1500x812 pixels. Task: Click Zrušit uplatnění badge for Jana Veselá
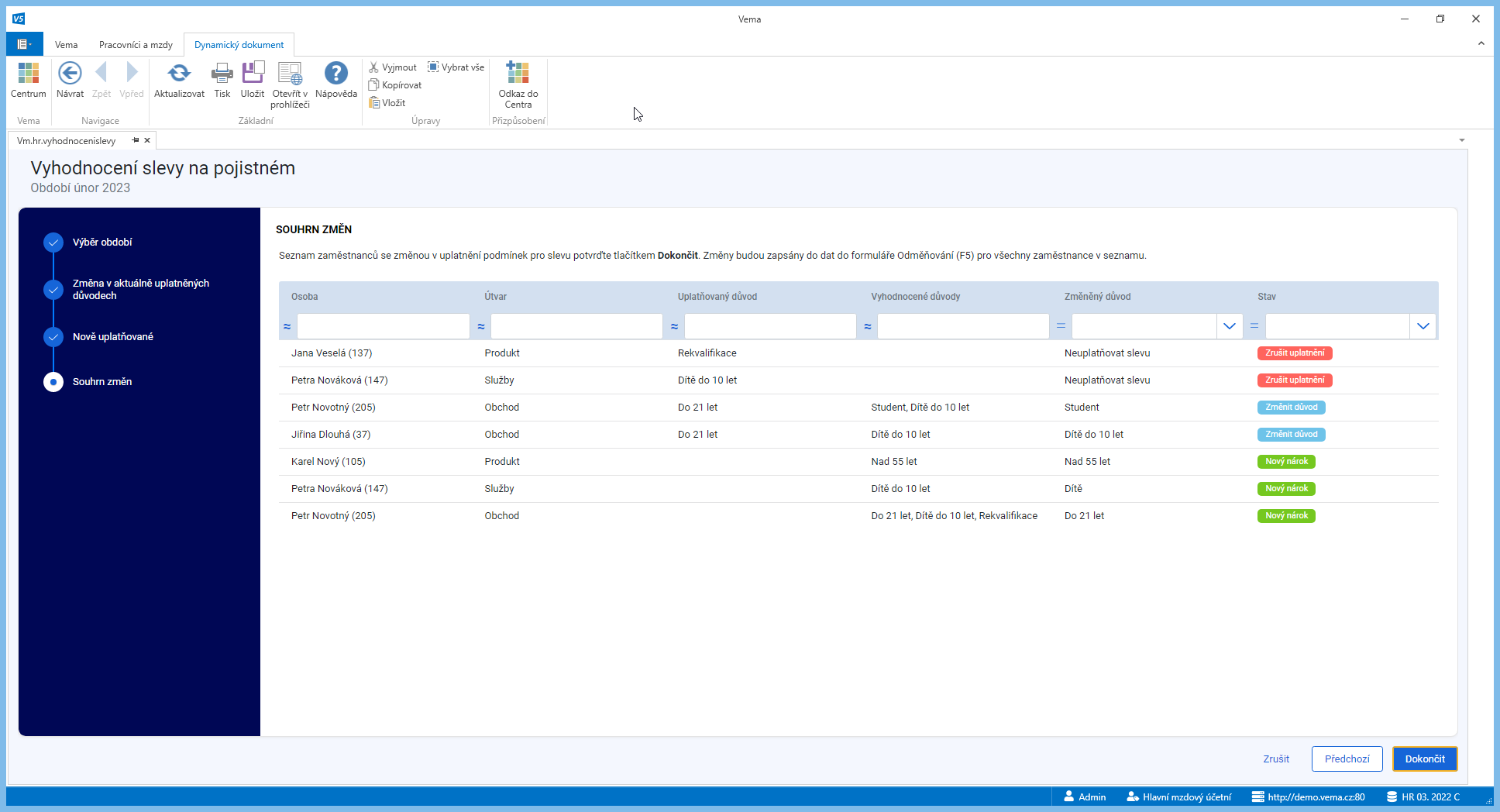coord(1295,353)
